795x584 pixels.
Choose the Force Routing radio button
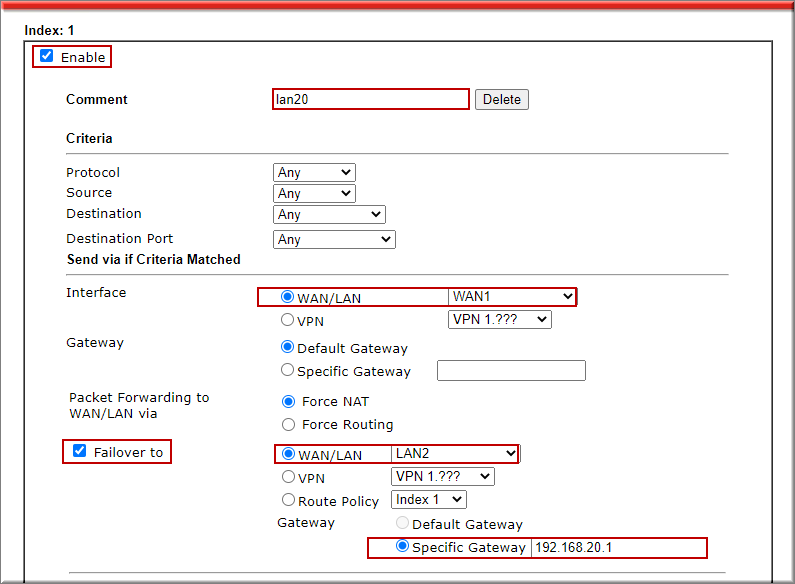click(x=288, y=424)
